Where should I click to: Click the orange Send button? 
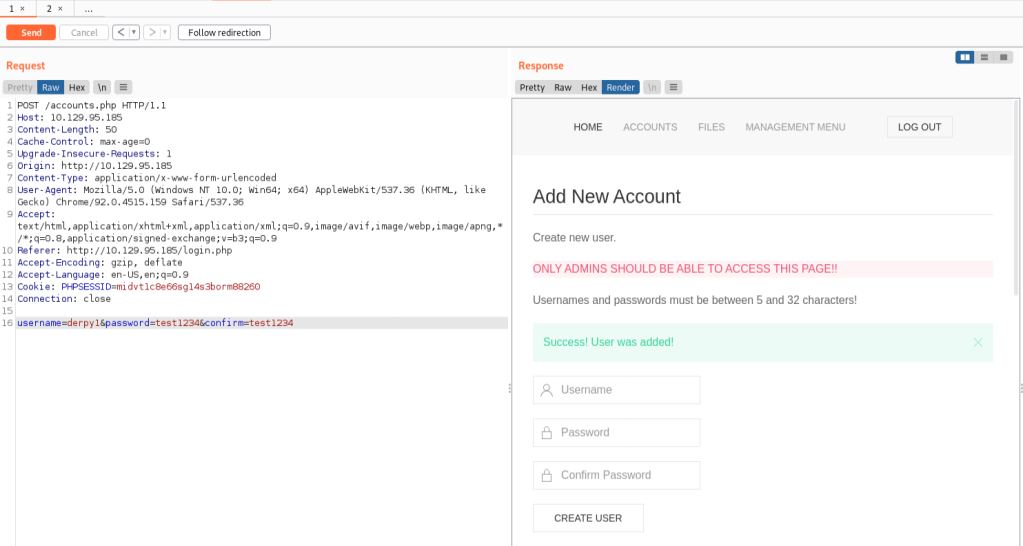pyautogui.click(x=31, y=33)
